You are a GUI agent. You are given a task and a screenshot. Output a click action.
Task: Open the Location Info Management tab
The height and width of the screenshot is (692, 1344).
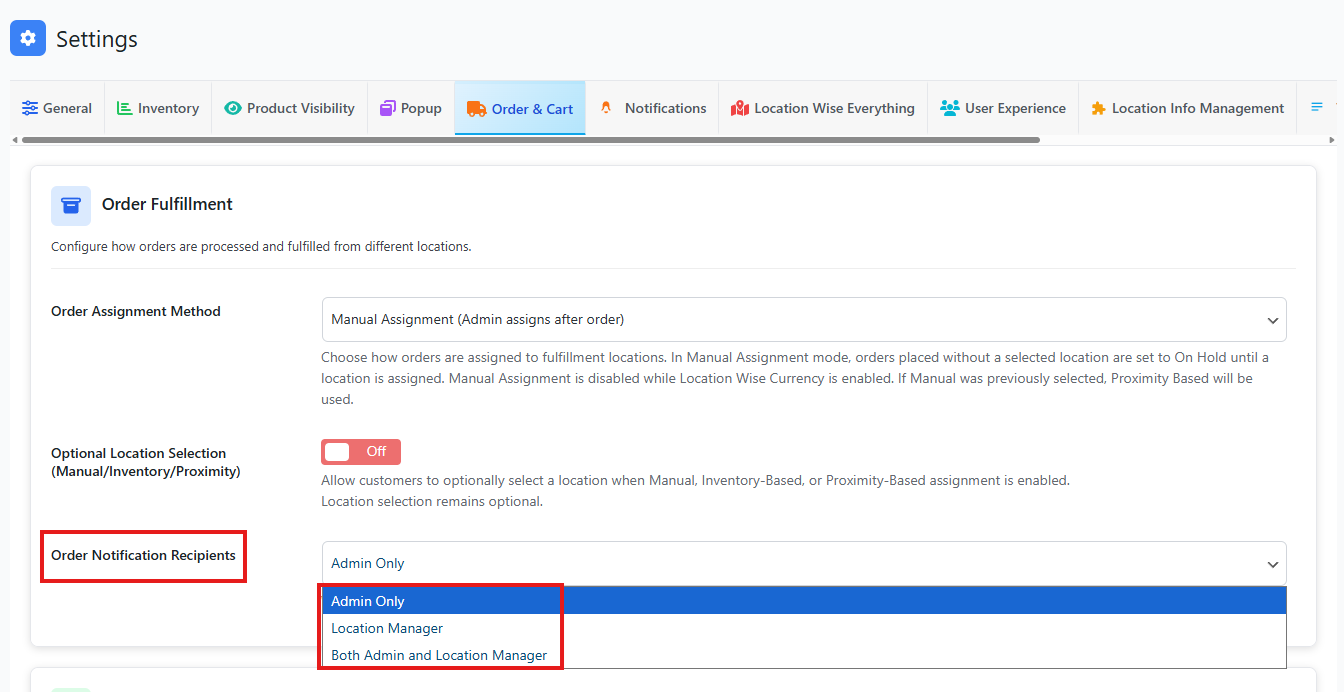(1187, 108)
